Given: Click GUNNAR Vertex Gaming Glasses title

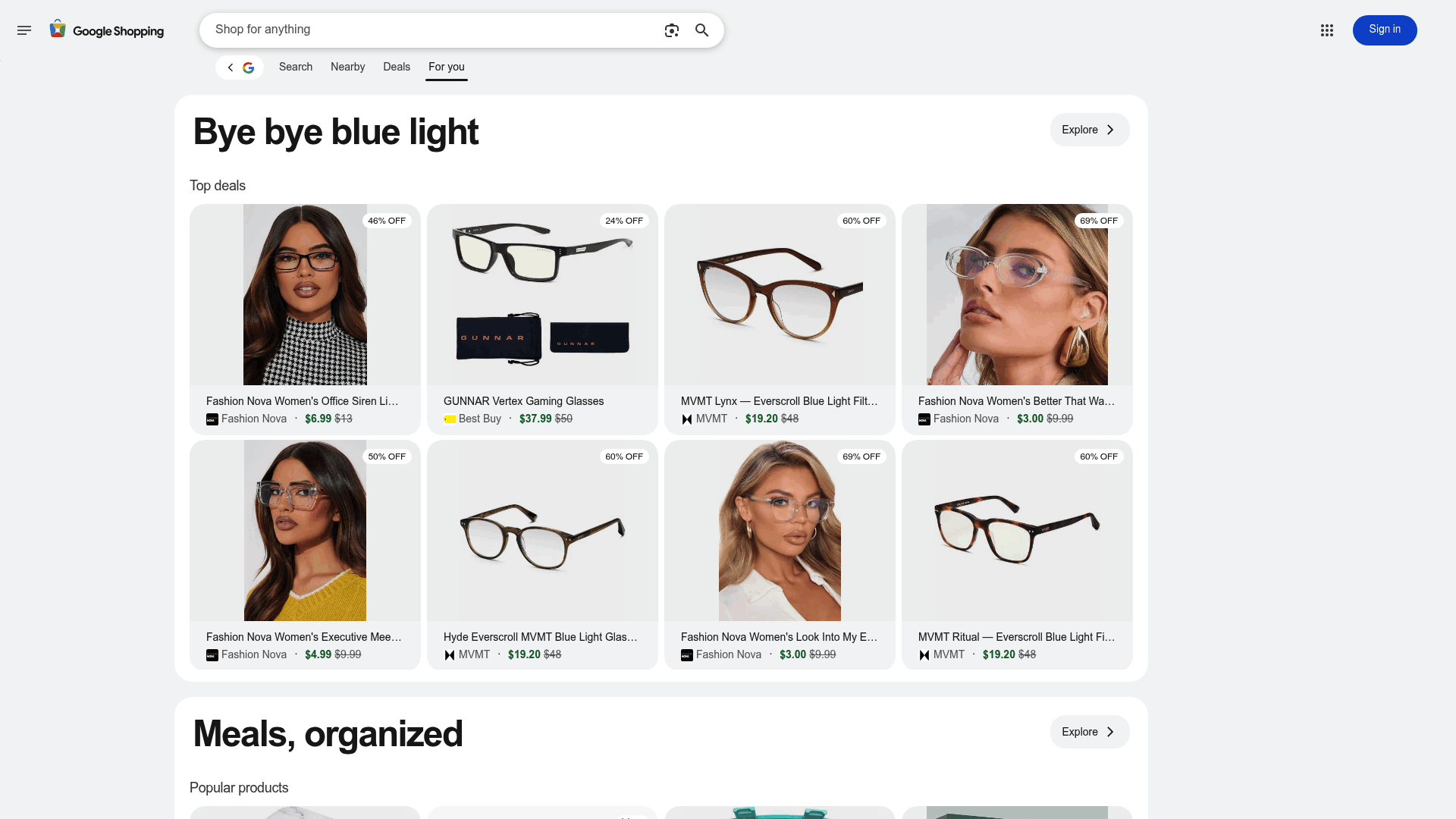Looking at the screenshot, I should click(x=524, y=401).
